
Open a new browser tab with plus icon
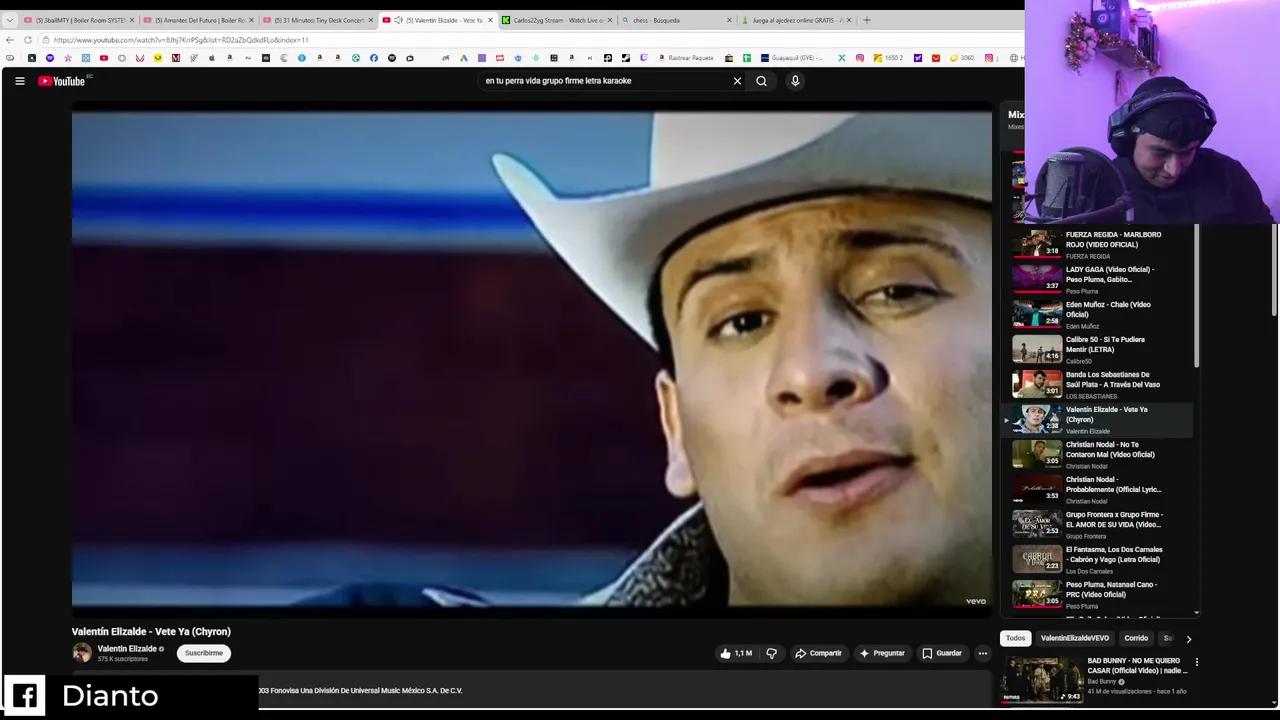pyautogui.click(x=866, y=20)
